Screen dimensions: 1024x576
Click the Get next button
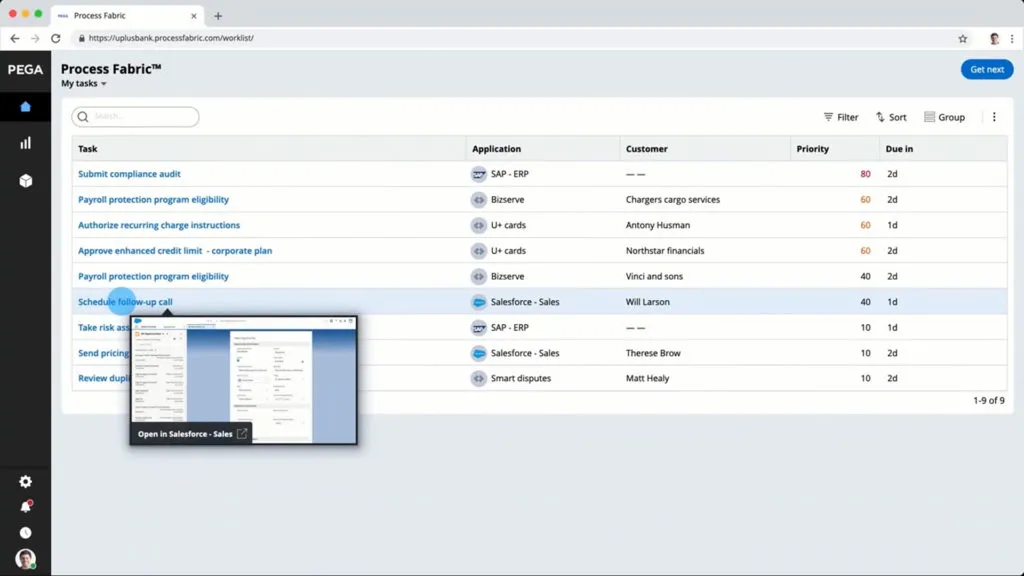pyautogui.click(x=987, y=69)
